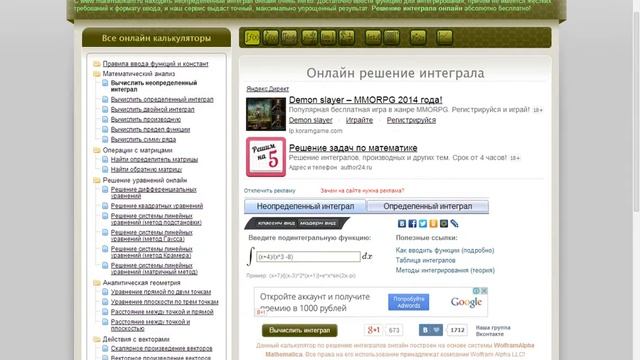Open Как вводить функции (подробно) link
Image resolution: width=640 pixels, height=360 pixels.
pos(445,250)
